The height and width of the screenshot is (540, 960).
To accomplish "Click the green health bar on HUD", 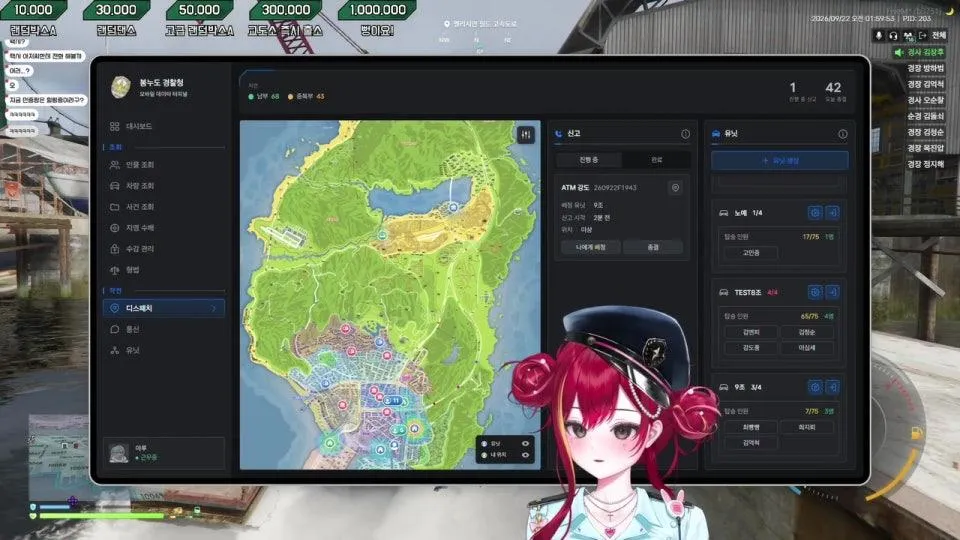I will pyautogui.click(x=102, y=516).
